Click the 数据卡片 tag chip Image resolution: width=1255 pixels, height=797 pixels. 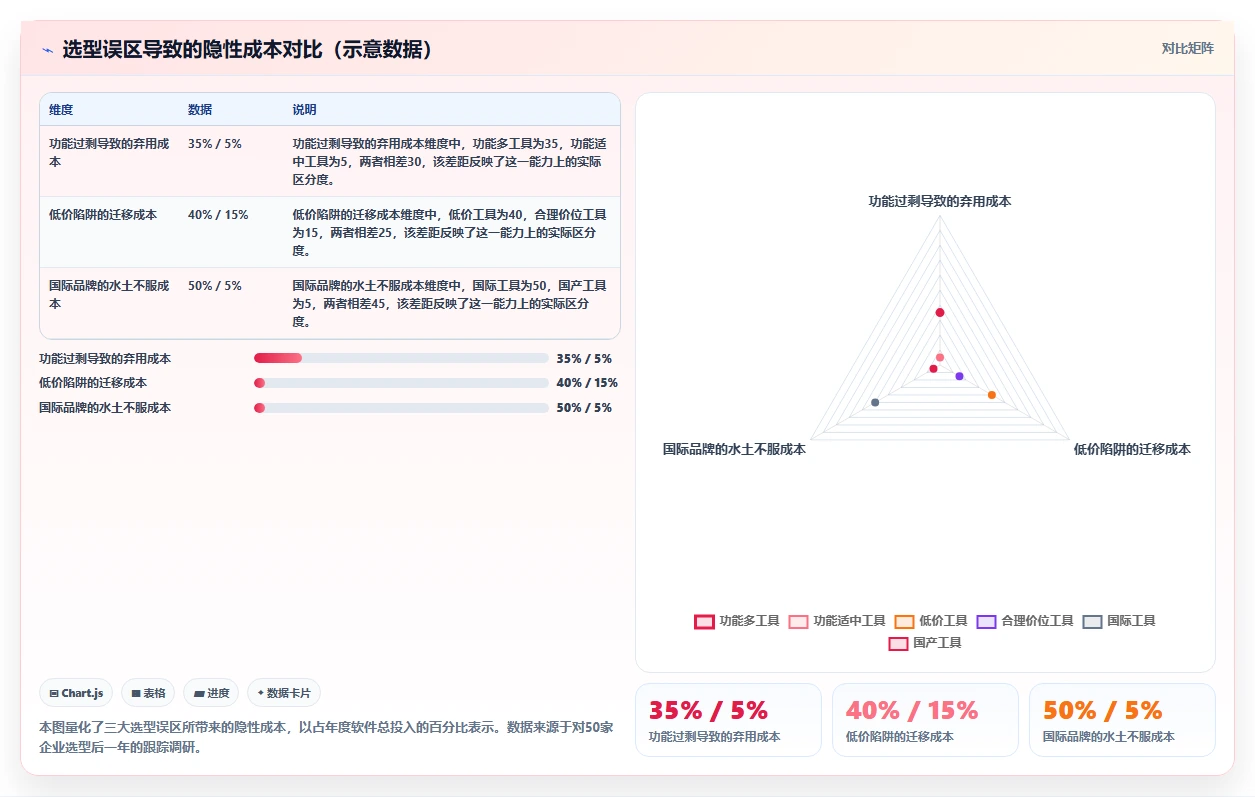point(284,693)
